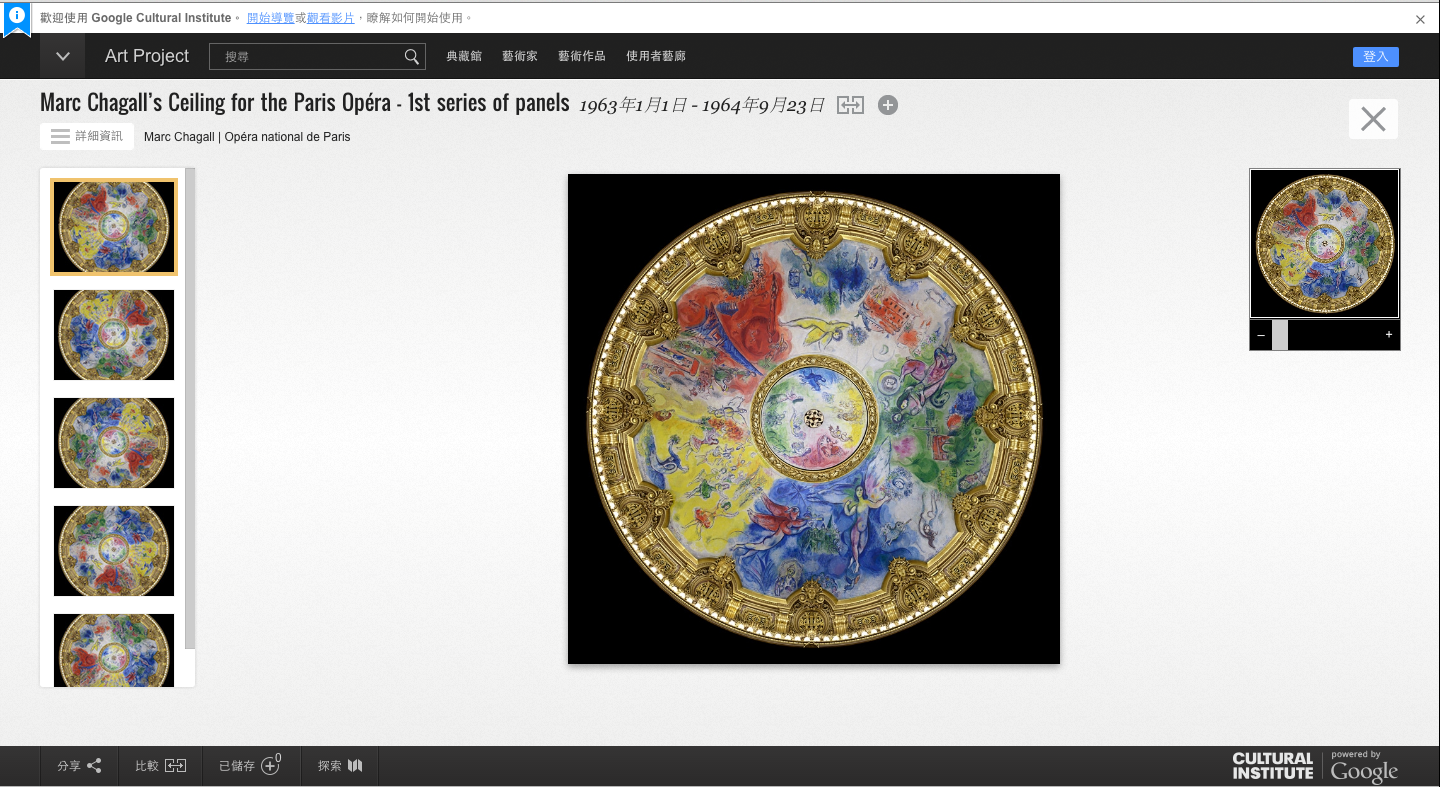Click the search magnifier icon
Screen dimensions: 1440x787
click(x=411, y=57)
